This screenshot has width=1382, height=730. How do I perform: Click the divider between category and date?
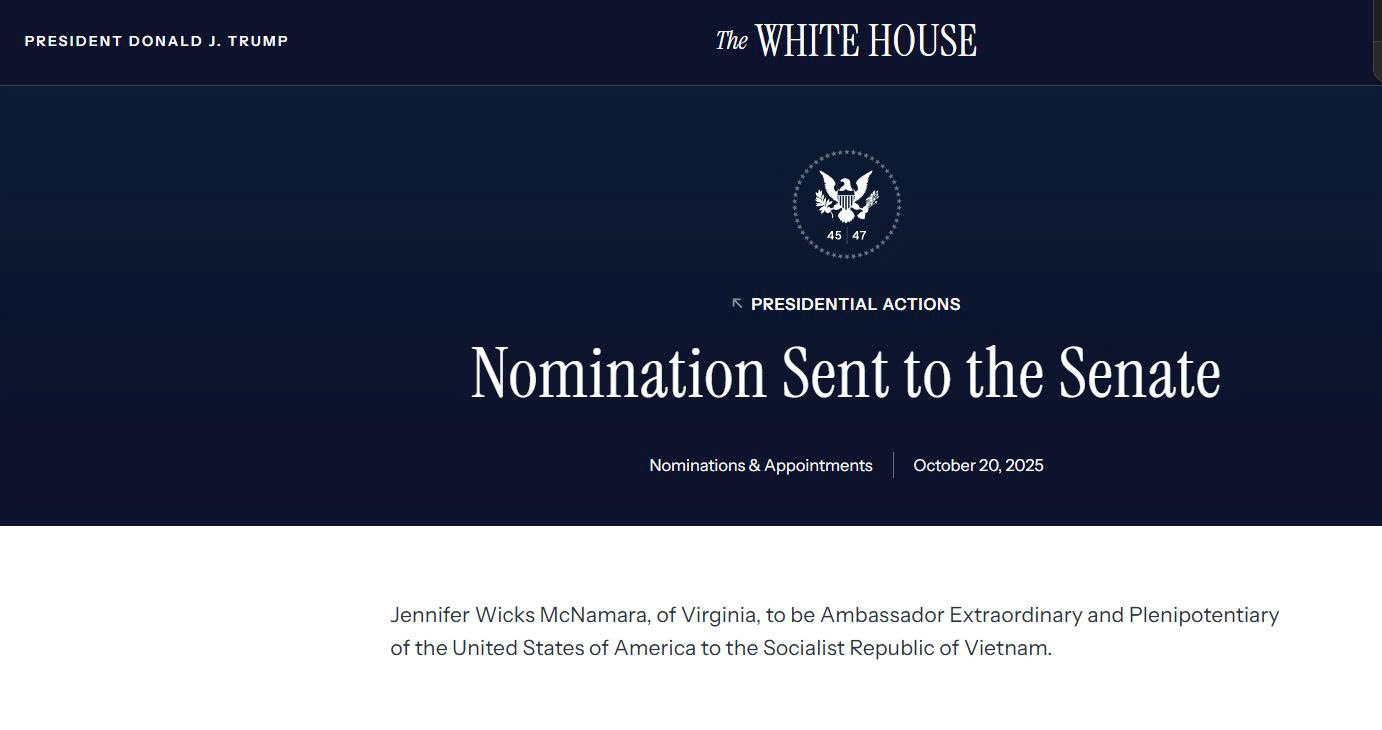click(x=893, y=465)
